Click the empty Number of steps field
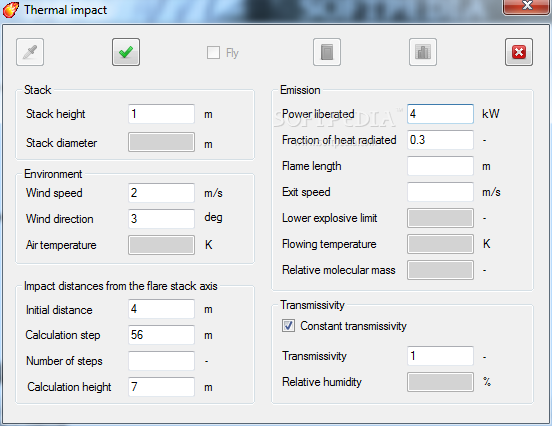The width and height of the screenshot is (552, 426). point(162,361)
